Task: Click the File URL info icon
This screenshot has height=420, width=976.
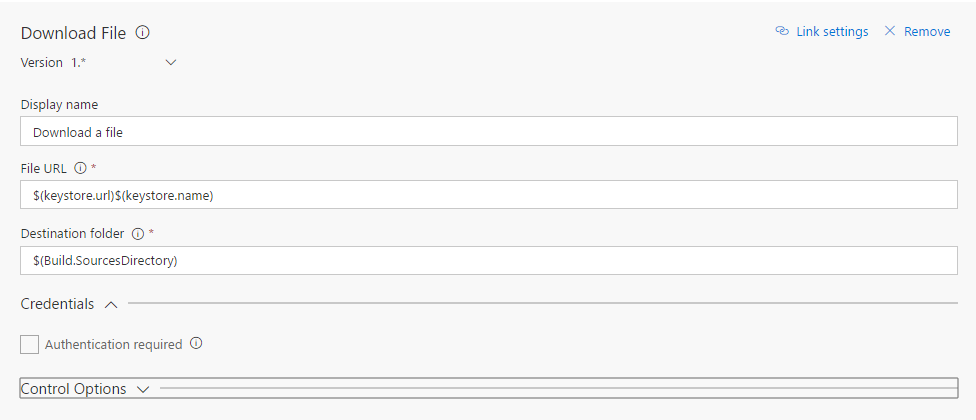Action: pos(80,168)
